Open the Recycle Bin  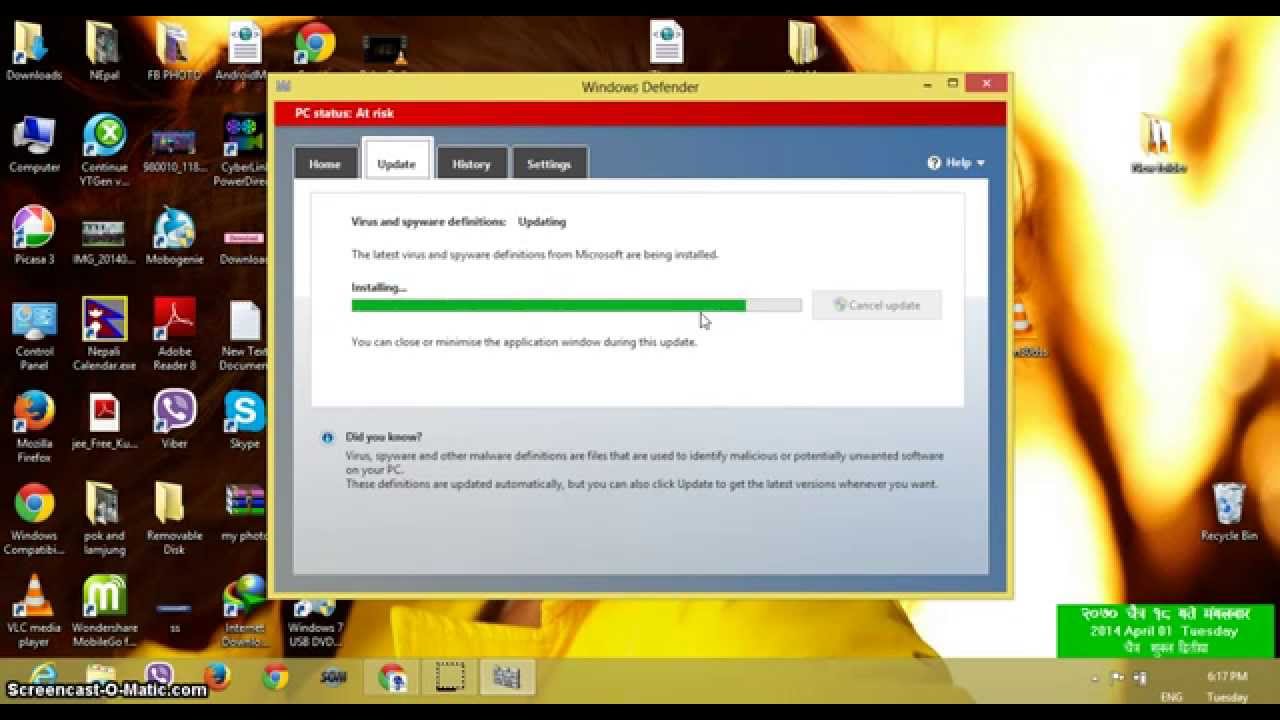(x=1229, y=512)
